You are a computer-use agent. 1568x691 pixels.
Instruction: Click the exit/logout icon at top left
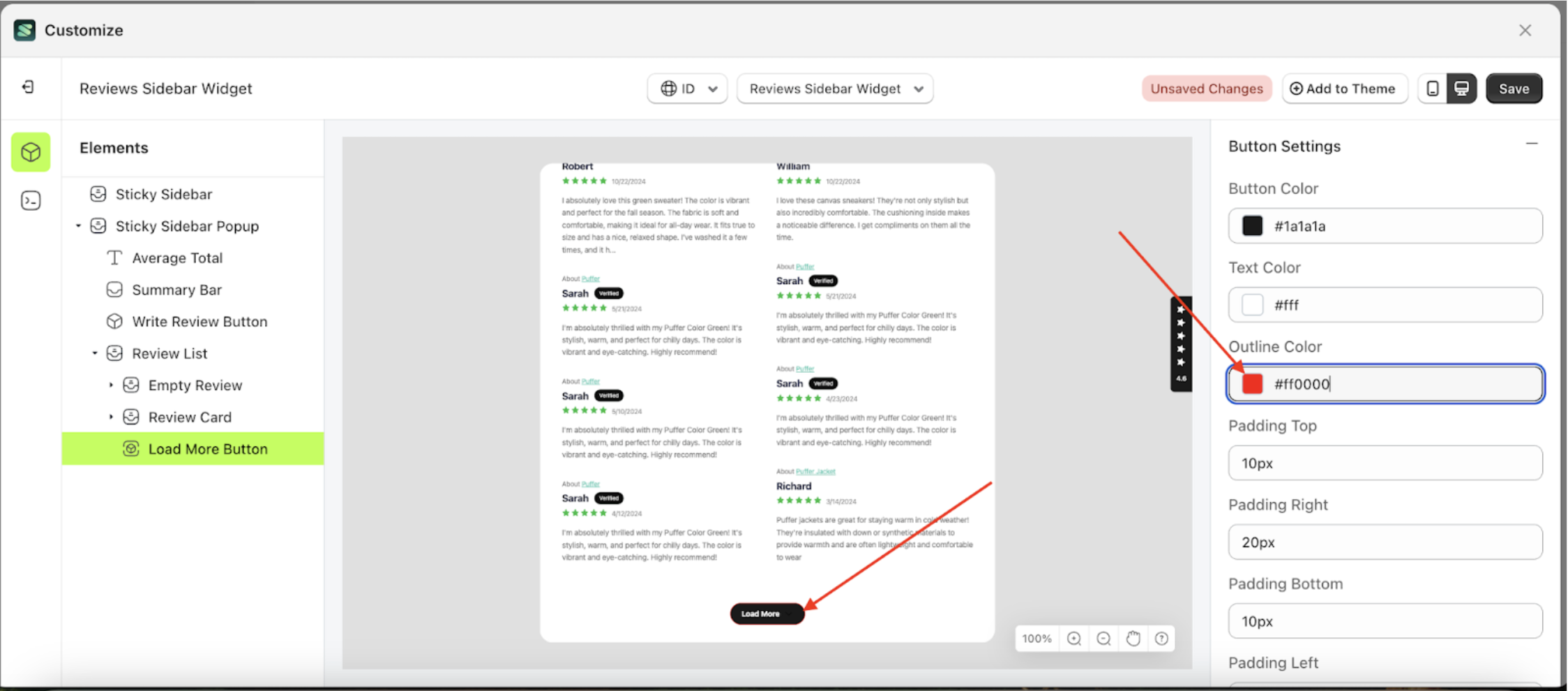pos(28,87)
